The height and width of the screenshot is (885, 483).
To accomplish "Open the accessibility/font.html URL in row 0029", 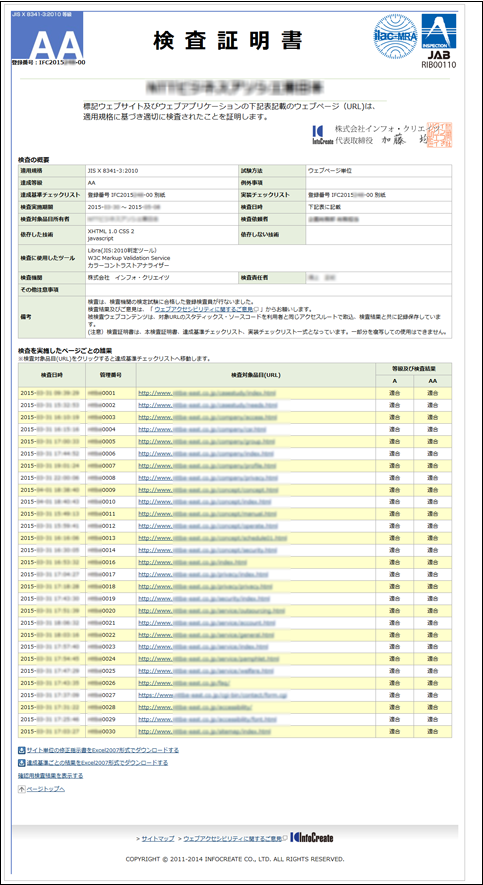I will pos(209,720).
